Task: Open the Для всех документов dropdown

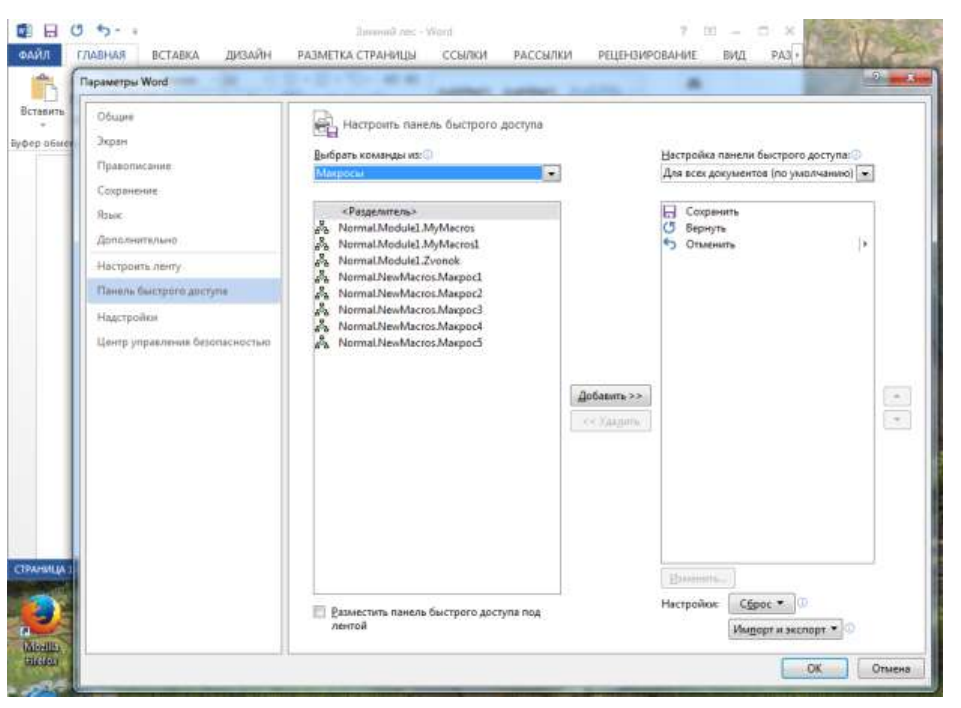Action: coord(866,173)
